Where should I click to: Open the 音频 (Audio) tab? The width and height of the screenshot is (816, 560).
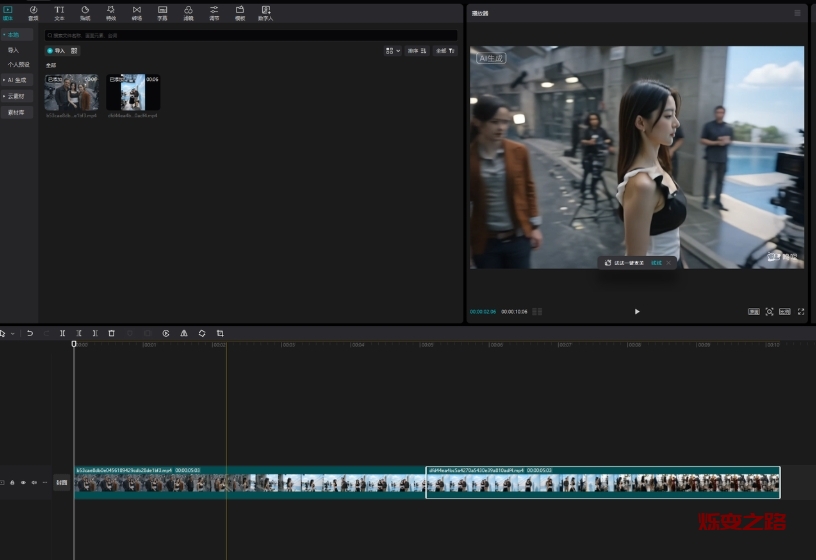pos(33,13)
